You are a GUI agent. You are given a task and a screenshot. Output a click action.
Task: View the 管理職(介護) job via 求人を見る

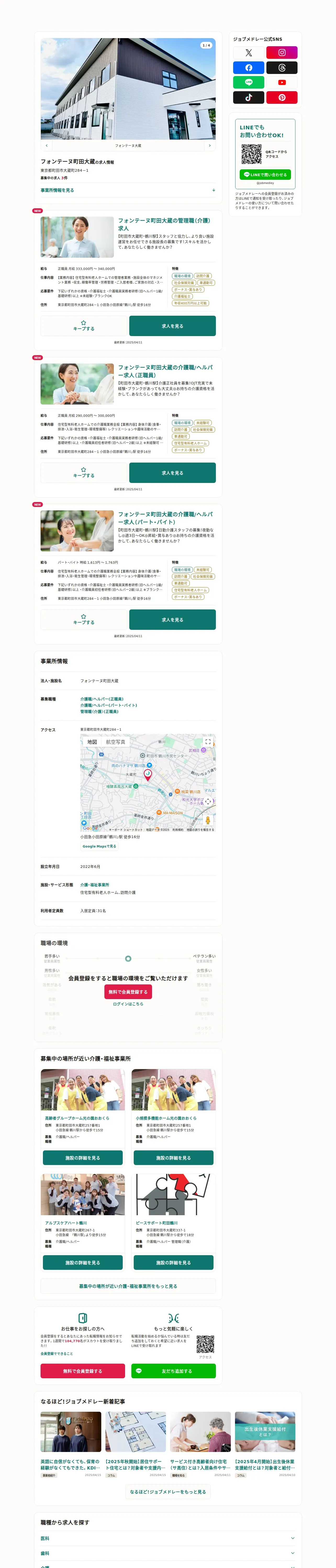[x=172, y=326]
